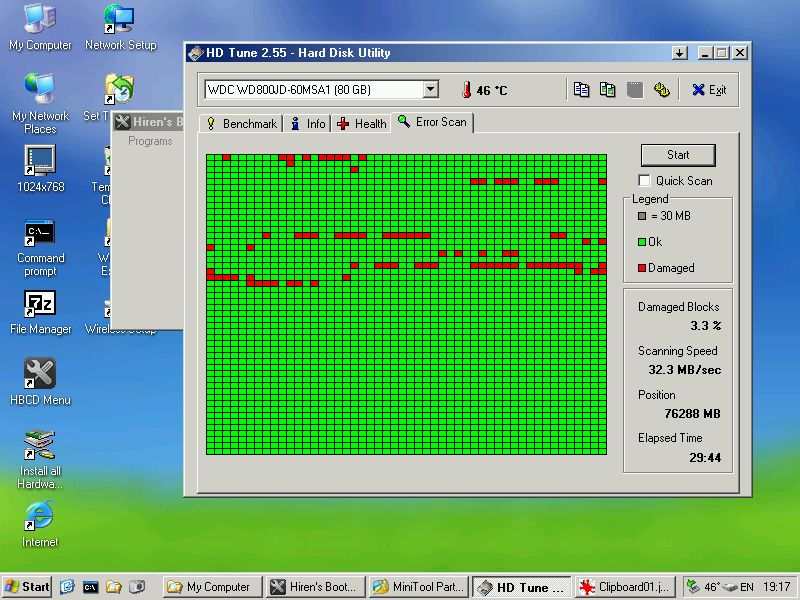Click the Start scan button
Image resolution: width=800 pixels, height=600 pixels.
678,155
